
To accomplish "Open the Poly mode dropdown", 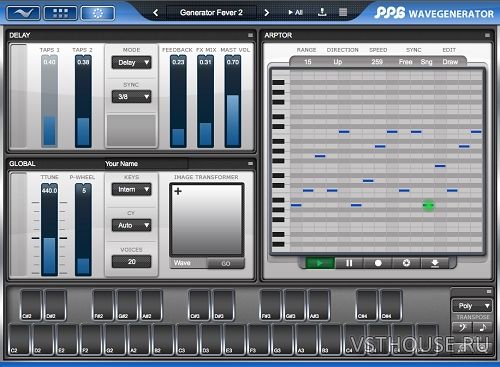I will click(472, 305).
